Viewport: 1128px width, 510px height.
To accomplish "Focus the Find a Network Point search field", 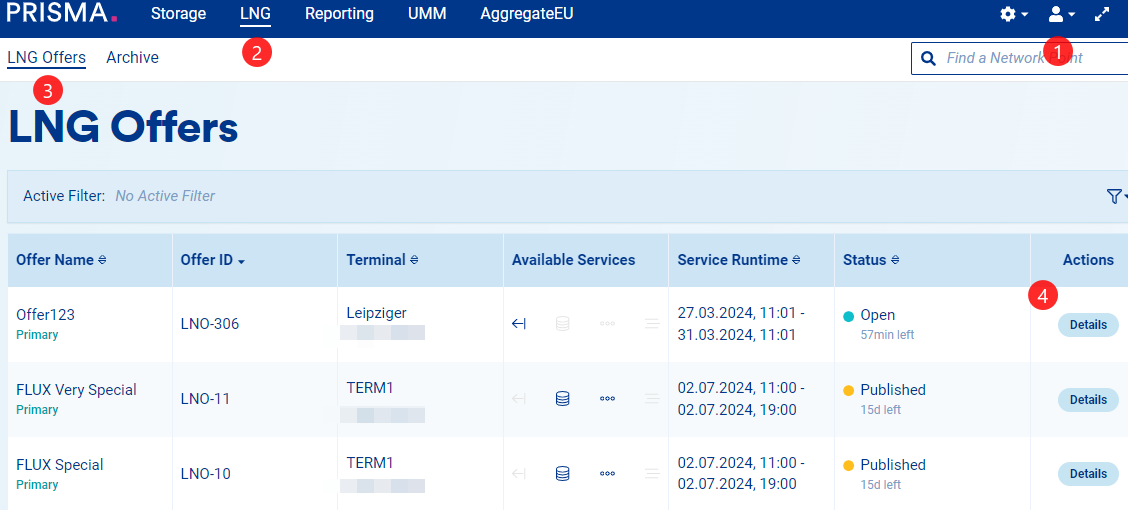I will [x=1030, y=58].
